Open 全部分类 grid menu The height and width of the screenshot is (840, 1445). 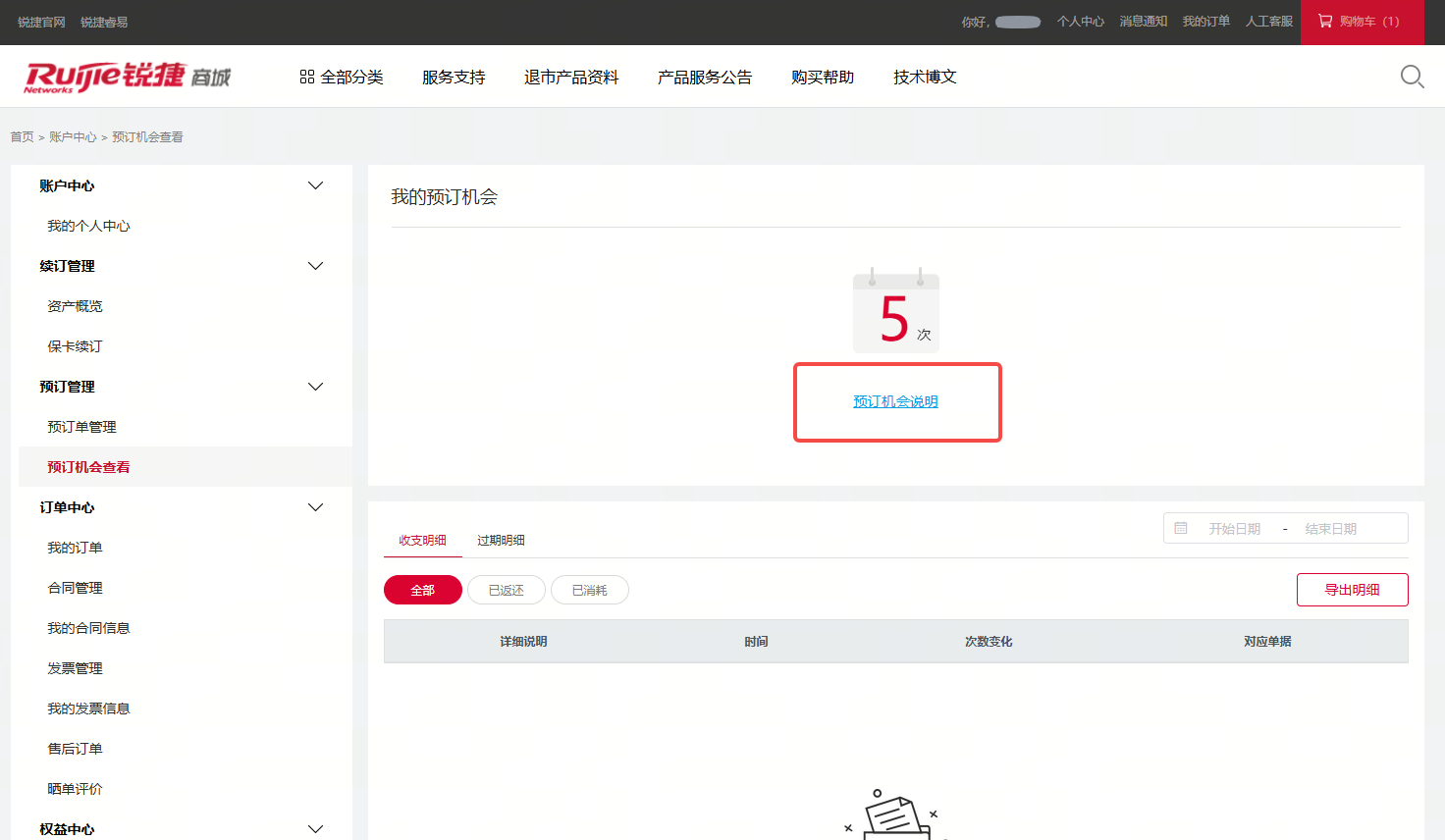pyautogui.click(x=341, y=77)
